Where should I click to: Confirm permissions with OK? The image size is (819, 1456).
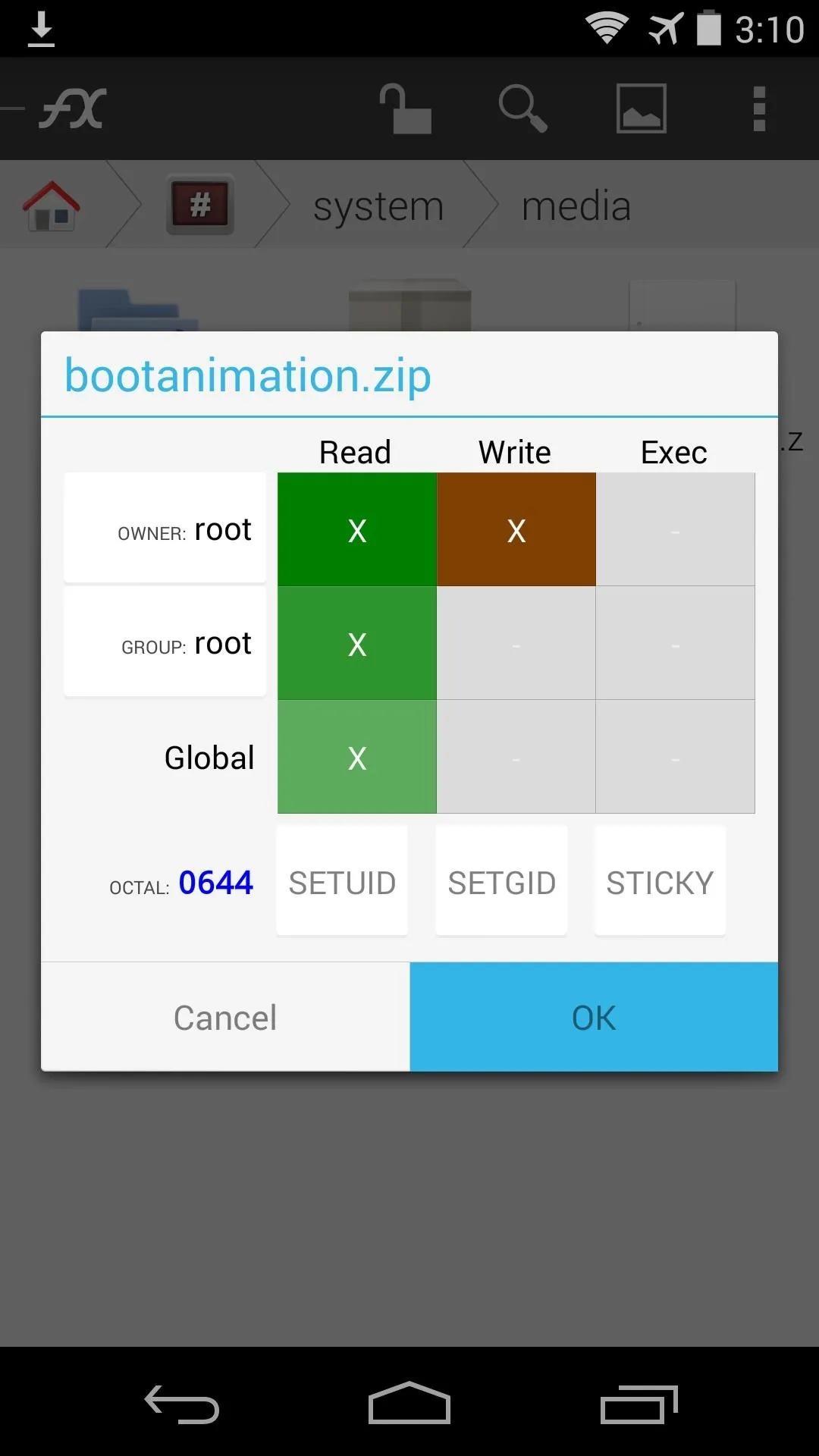point(594,1017)
